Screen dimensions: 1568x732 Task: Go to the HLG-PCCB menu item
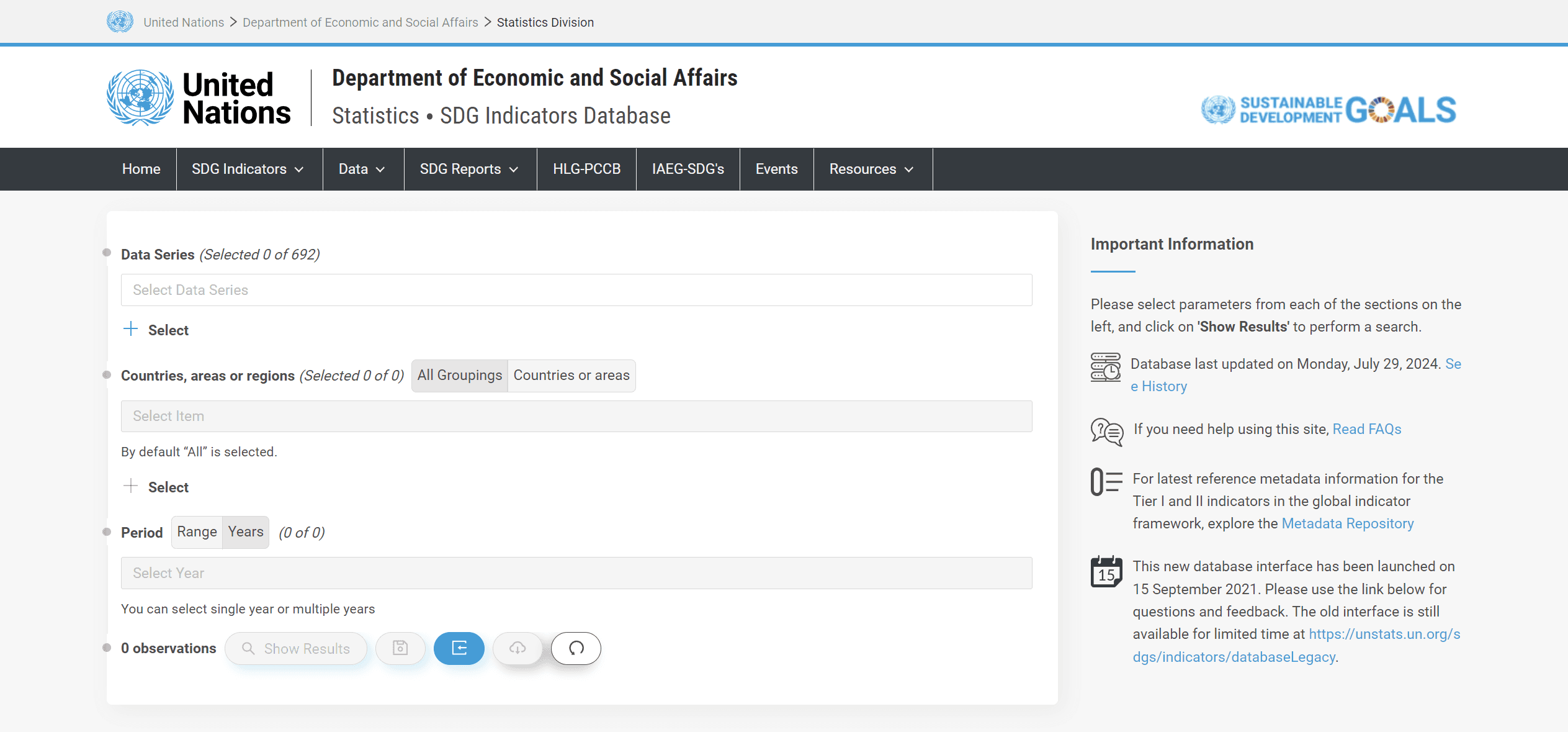(586, 169)
